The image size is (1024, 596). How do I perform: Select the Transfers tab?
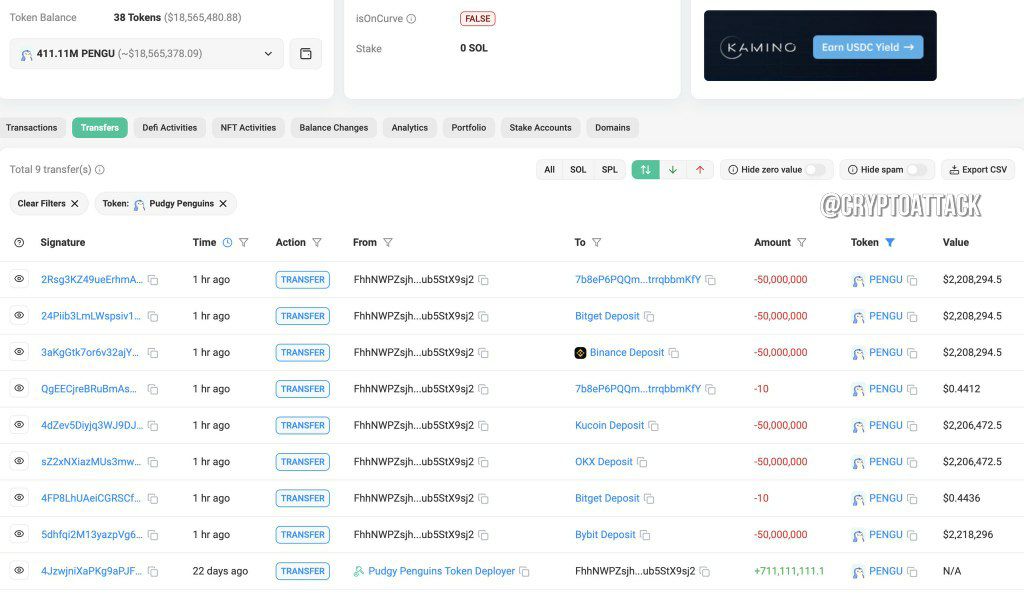[100, 128]
